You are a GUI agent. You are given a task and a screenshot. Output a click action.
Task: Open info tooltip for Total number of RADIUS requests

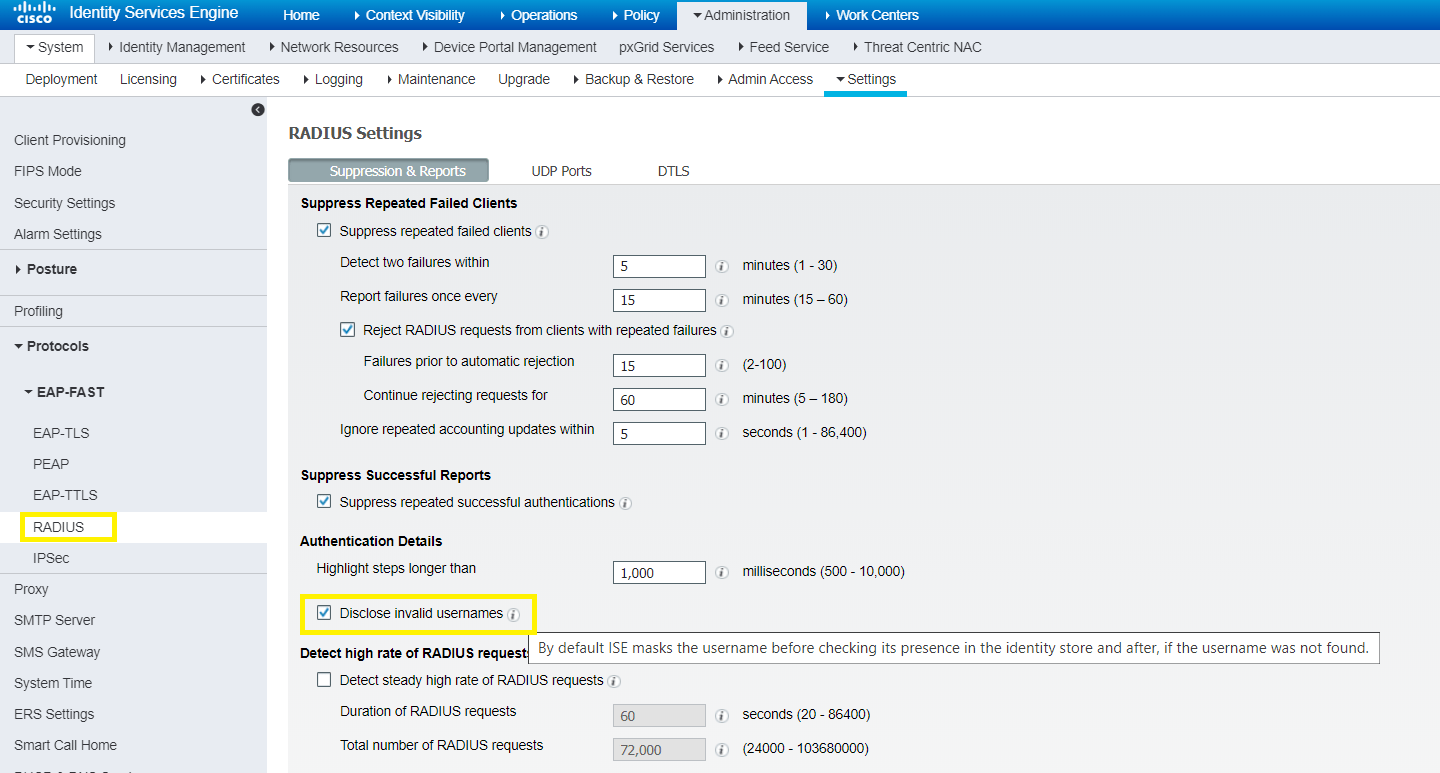point(721,749)
